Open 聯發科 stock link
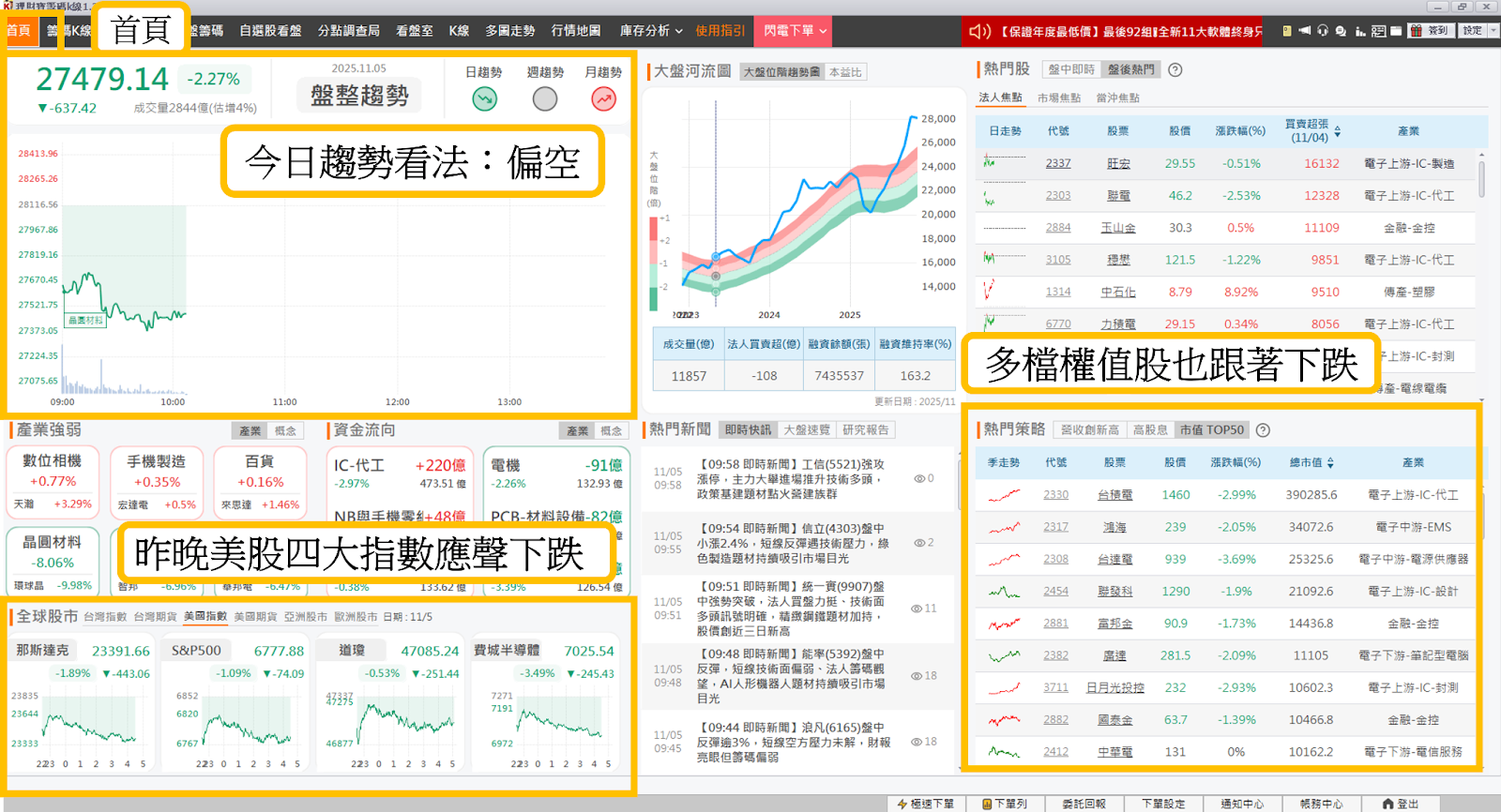Image resolution: width=1501 pixels, height=812 pixels. click(1115, 592)
